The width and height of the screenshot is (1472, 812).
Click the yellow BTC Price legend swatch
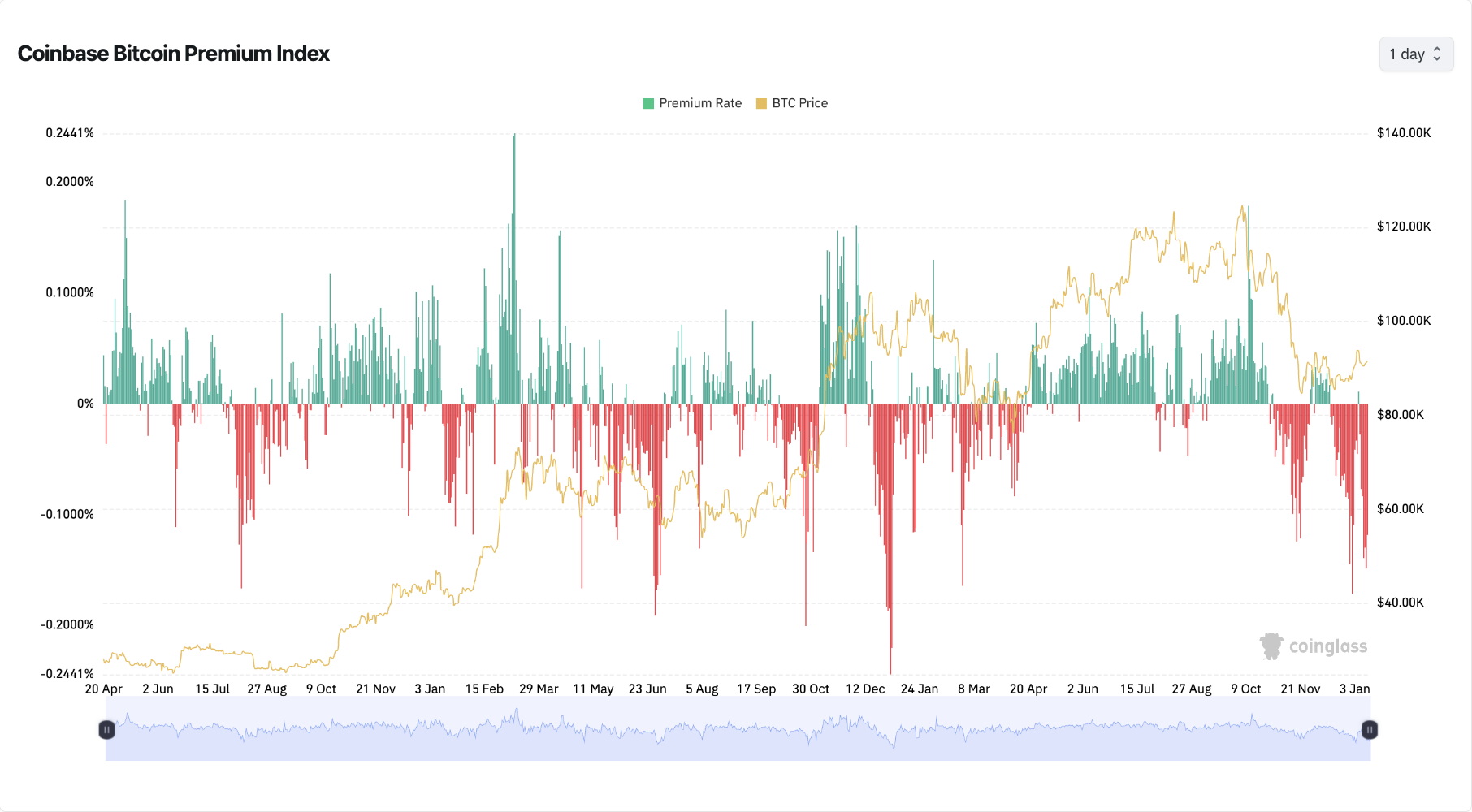(762, 103)
